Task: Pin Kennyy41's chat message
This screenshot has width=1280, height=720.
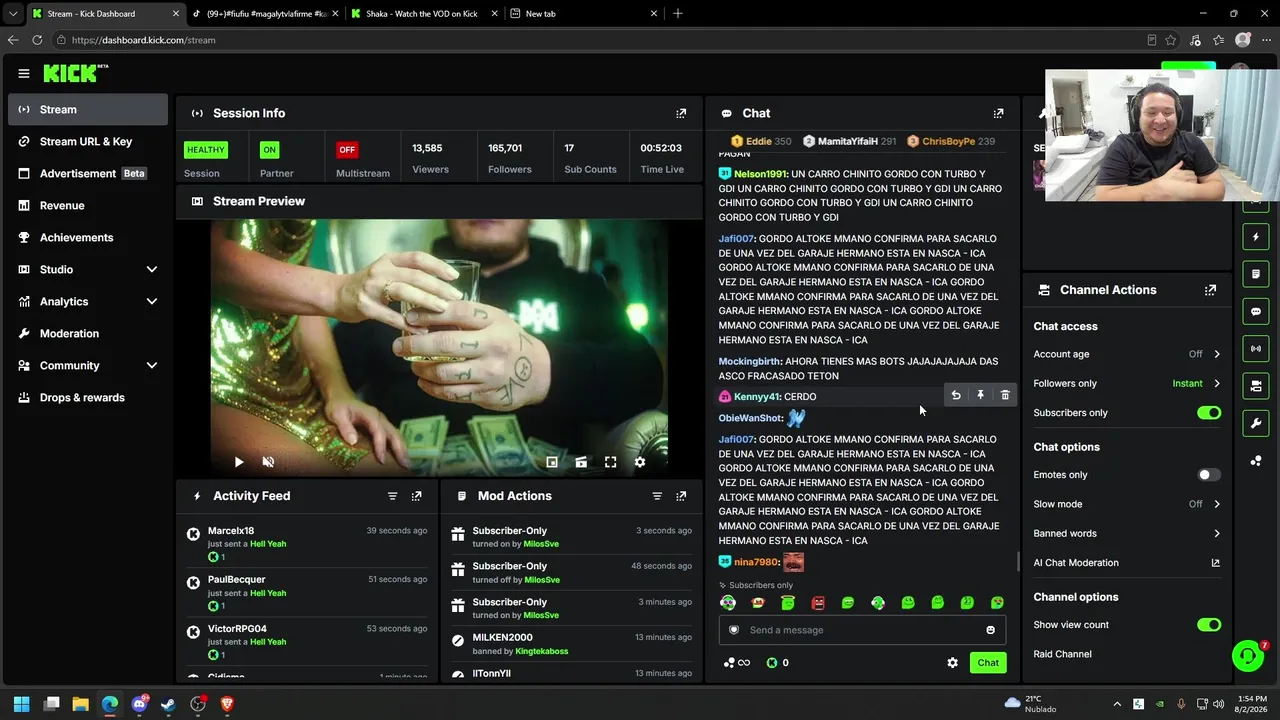Action: coord(980,395)
